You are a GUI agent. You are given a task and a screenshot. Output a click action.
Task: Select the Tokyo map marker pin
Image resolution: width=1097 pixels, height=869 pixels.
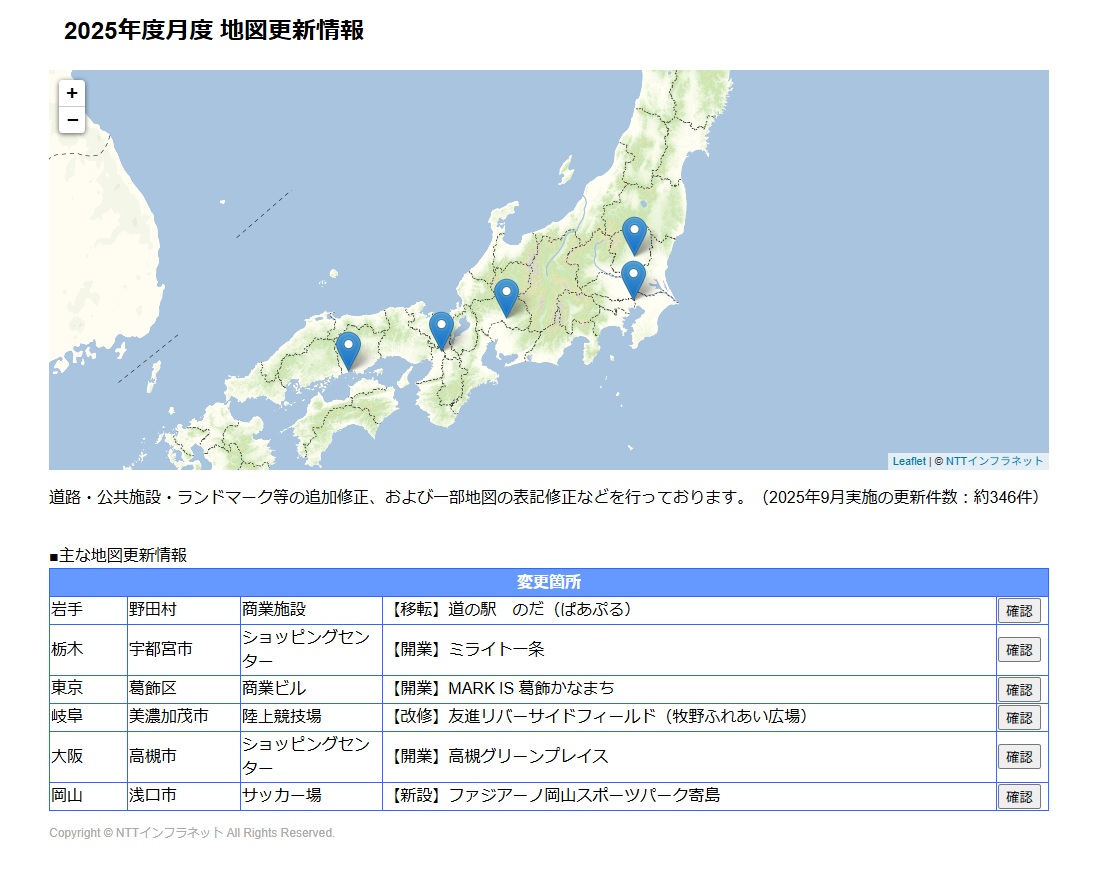click(x=633, y=281)
